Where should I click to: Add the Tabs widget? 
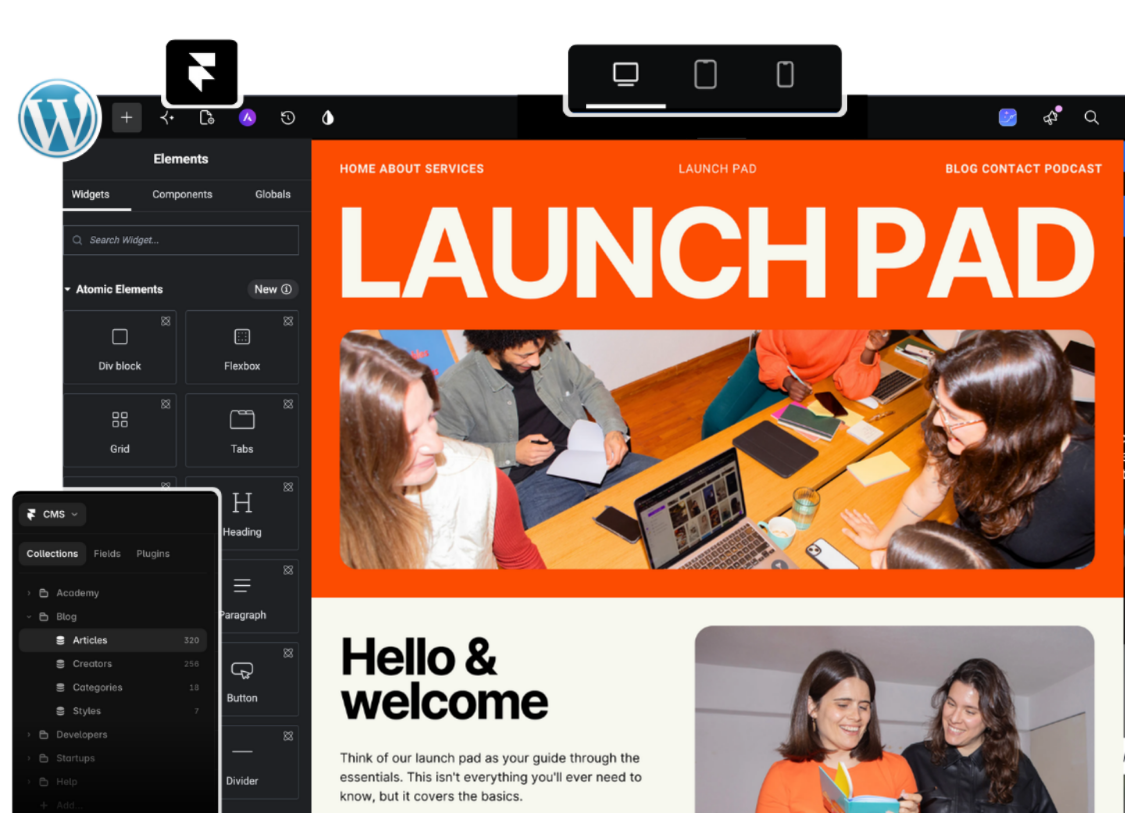coord(242,431)
